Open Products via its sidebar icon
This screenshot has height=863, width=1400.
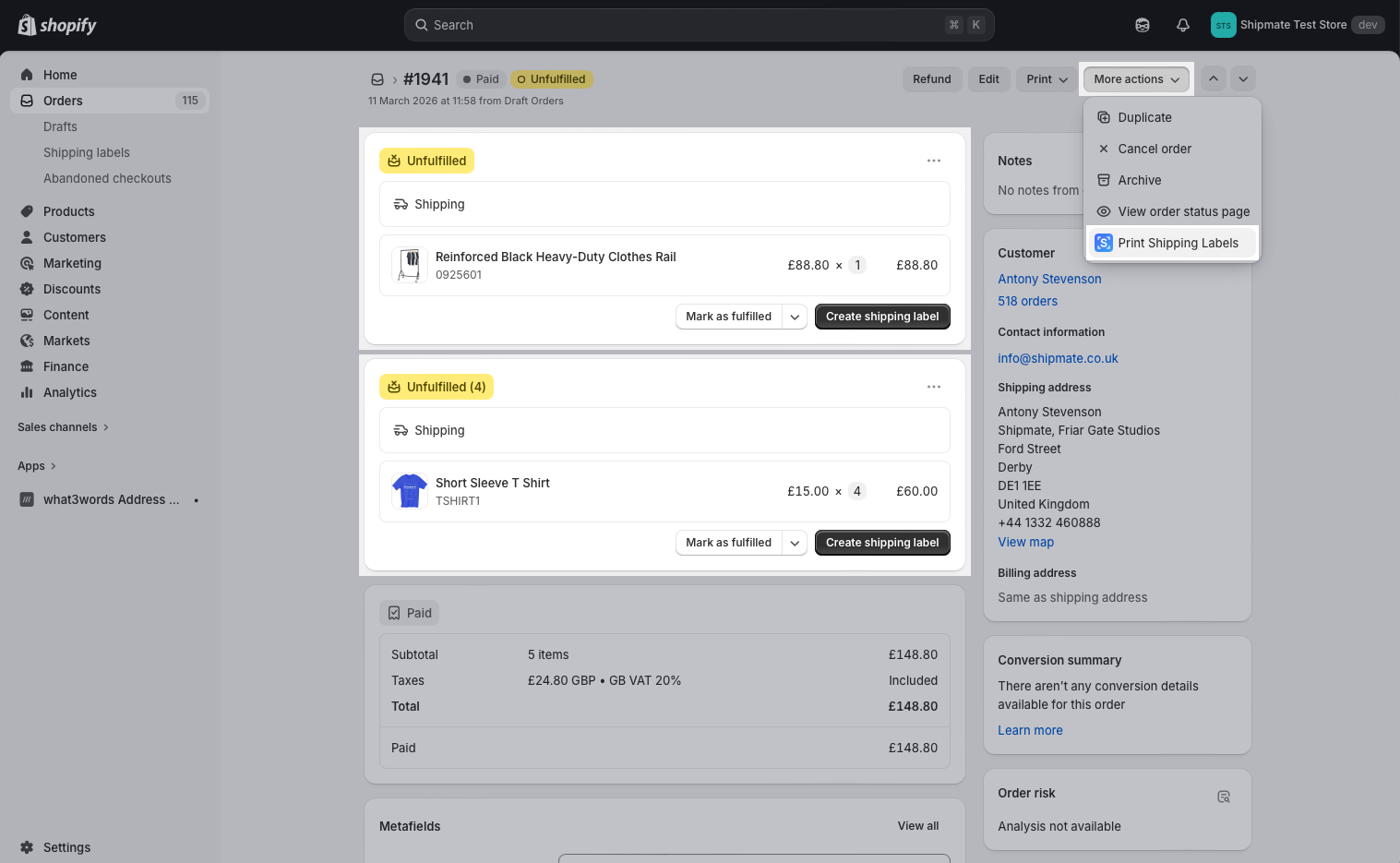tap(27, 211)
